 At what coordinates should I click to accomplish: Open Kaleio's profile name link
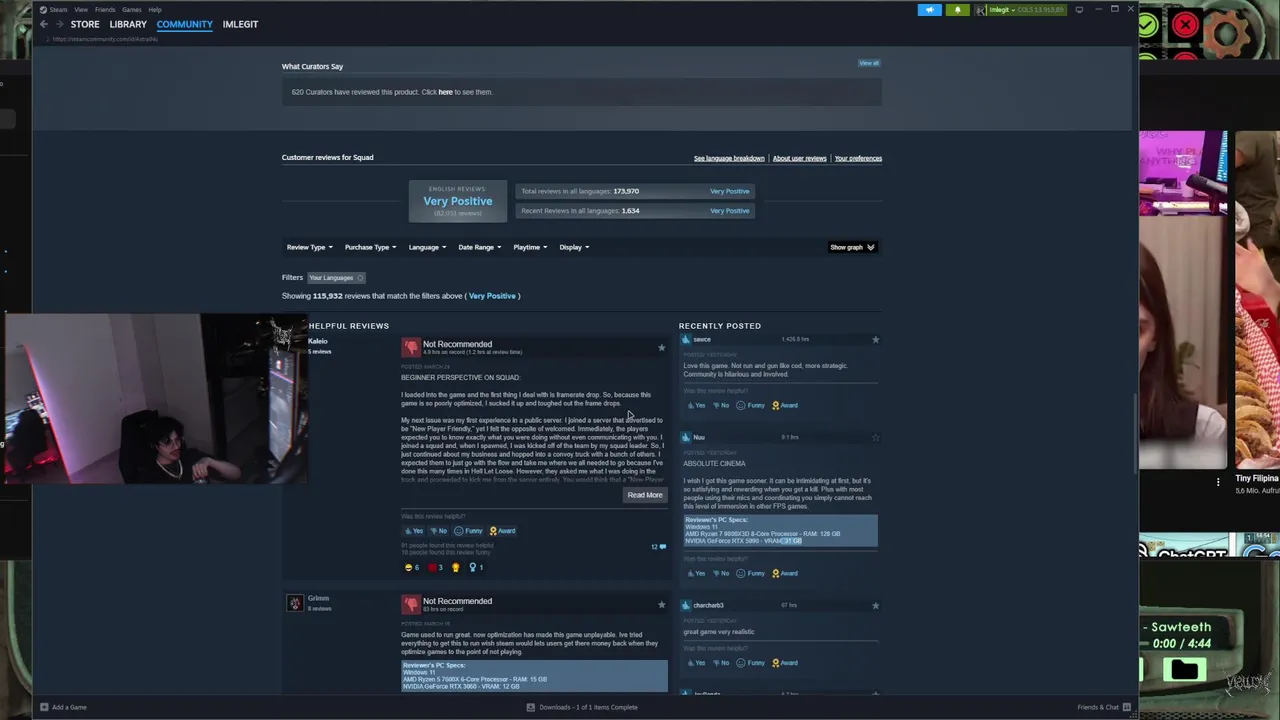tap(318, 341)
